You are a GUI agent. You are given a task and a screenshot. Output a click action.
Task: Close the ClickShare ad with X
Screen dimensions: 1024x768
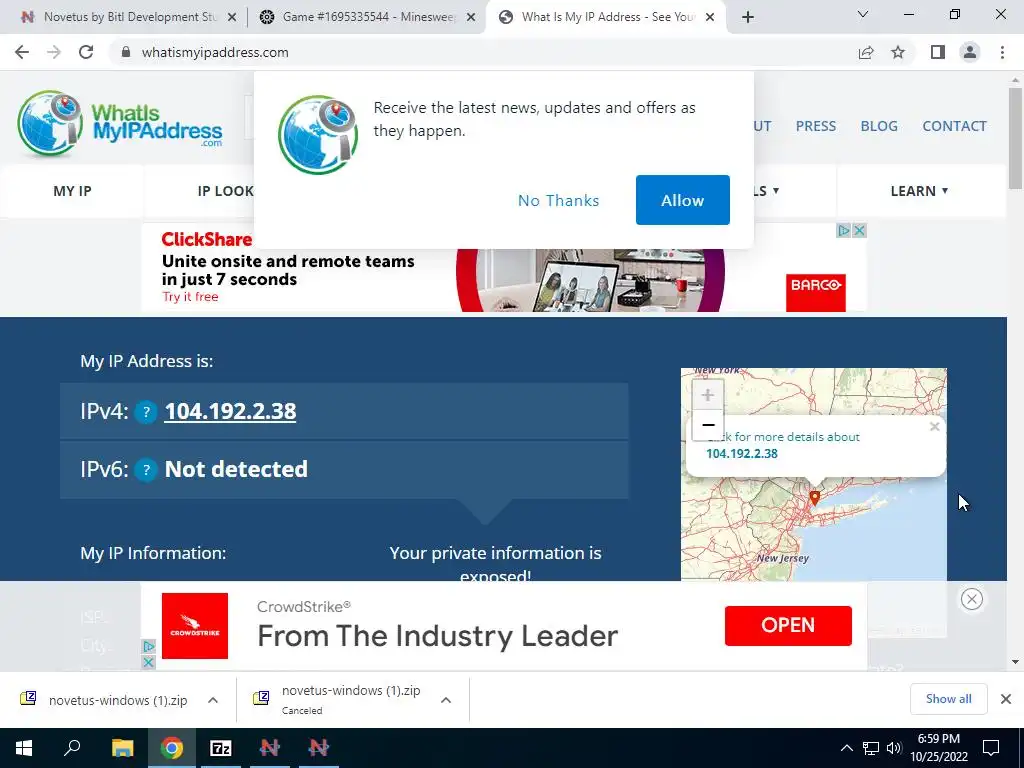tap(859, 231)
